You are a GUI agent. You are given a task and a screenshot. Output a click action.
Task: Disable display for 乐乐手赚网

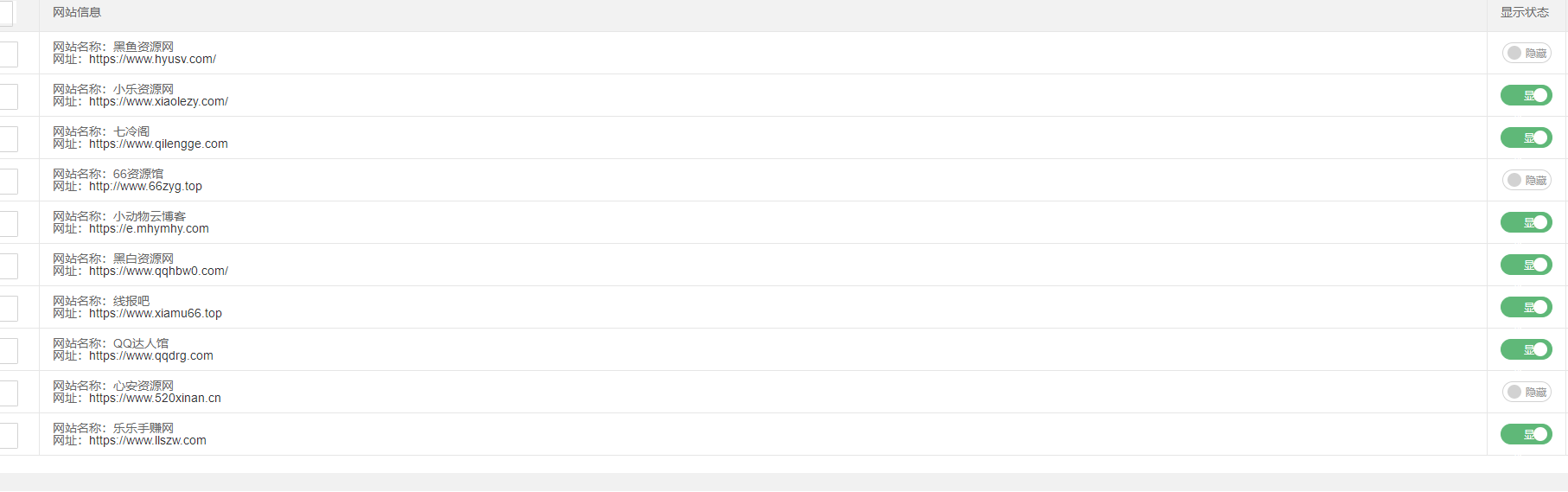click(1526, 435)
